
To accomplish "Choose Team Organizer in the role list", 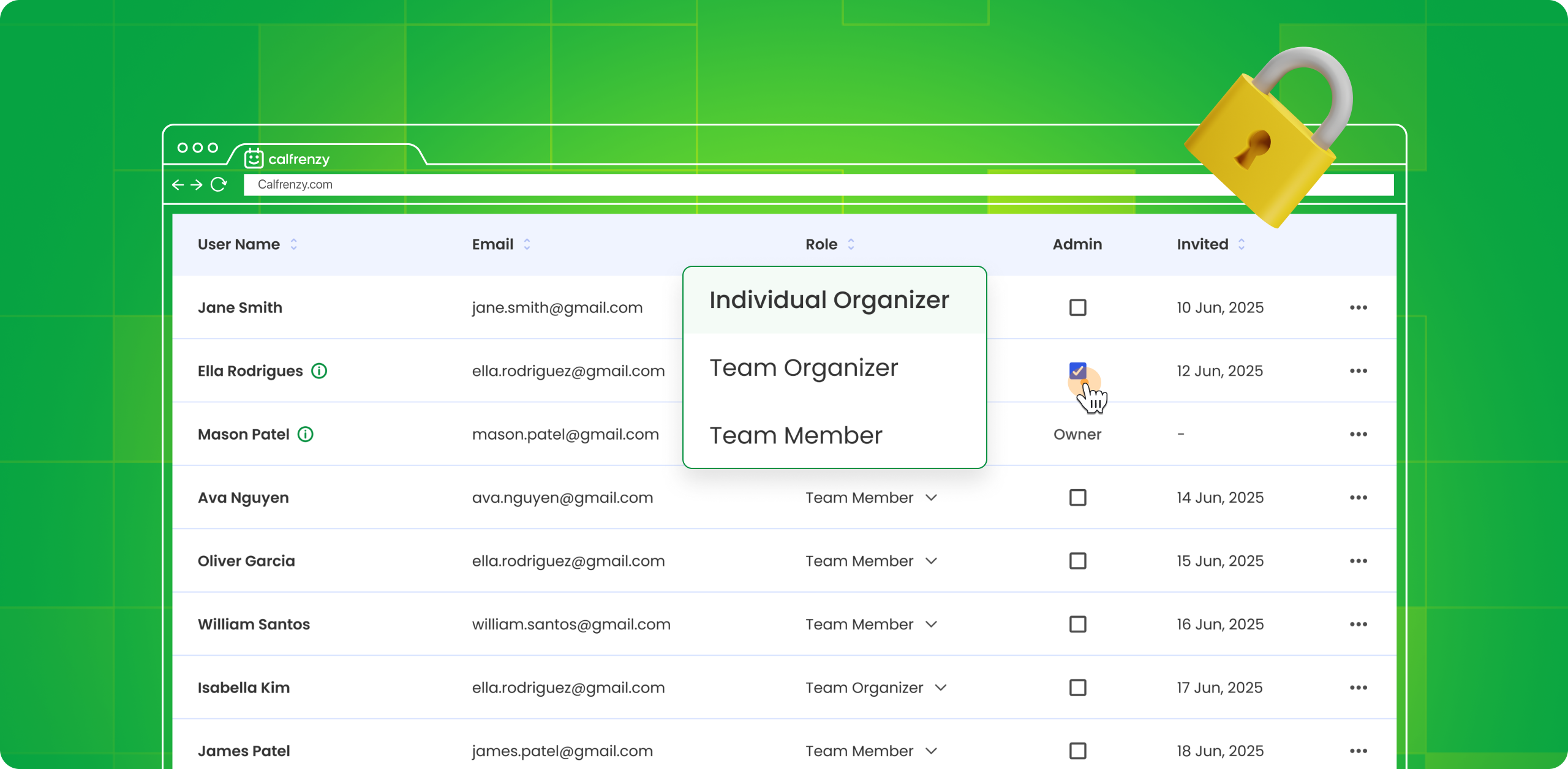I will [804, 368].
